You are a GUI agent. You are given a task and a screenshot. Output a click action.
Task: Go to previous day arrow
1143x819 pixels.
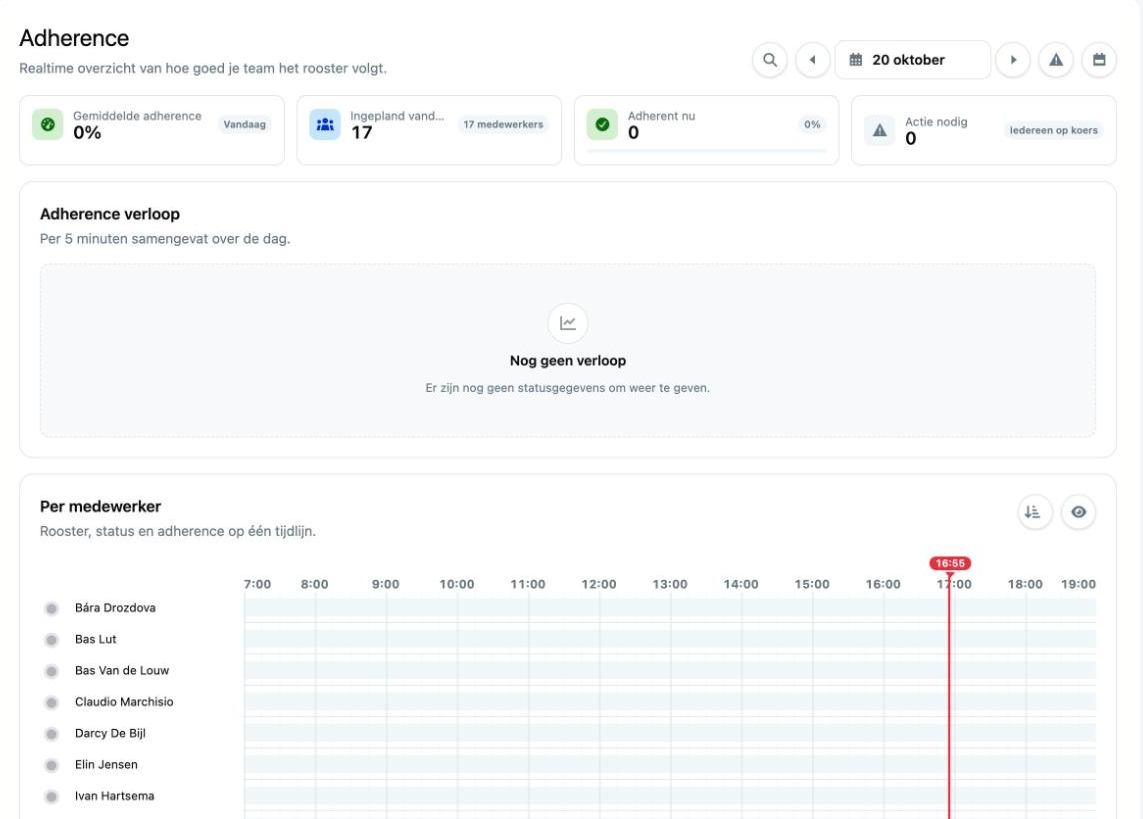(812, 60)
